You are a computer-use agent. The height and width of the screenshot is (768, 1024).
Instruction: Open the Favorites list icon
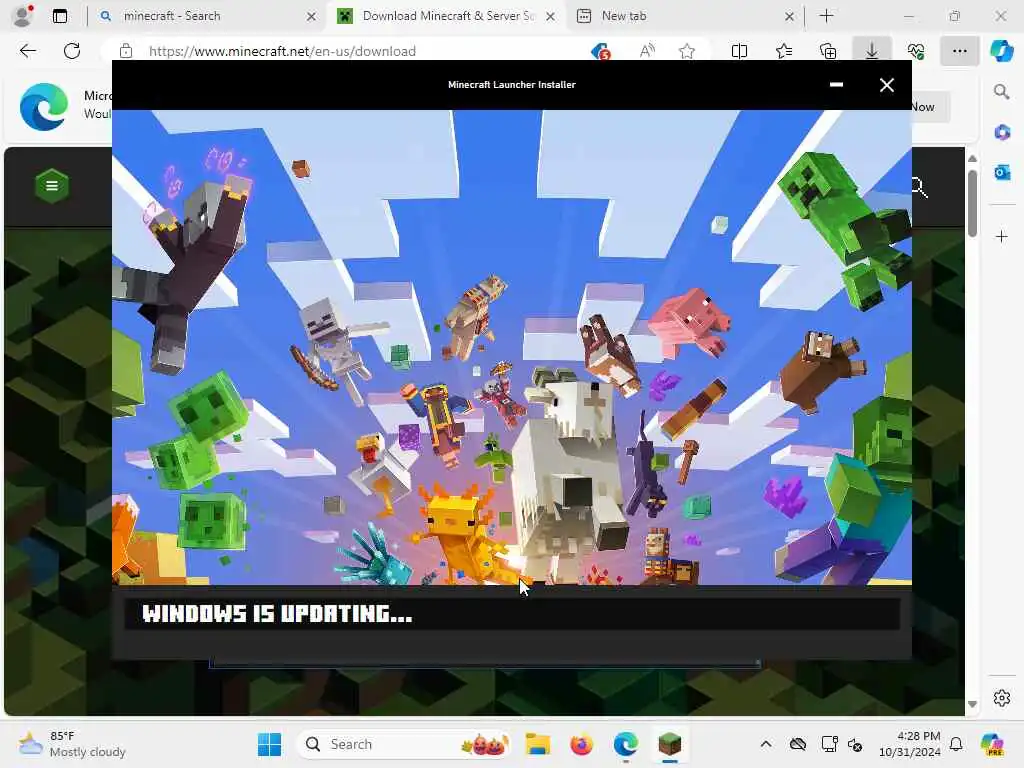click(784, 51)
